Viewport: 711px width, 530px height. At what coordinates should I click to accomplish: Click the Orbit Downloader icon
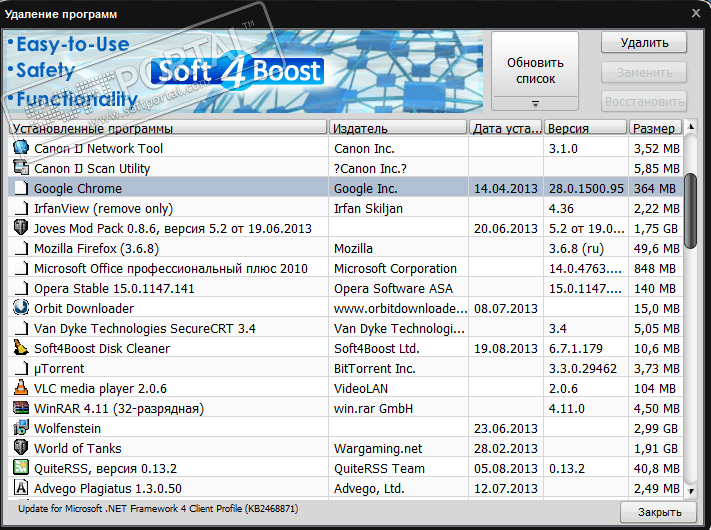pyautogui.click(x=21, y=307)
